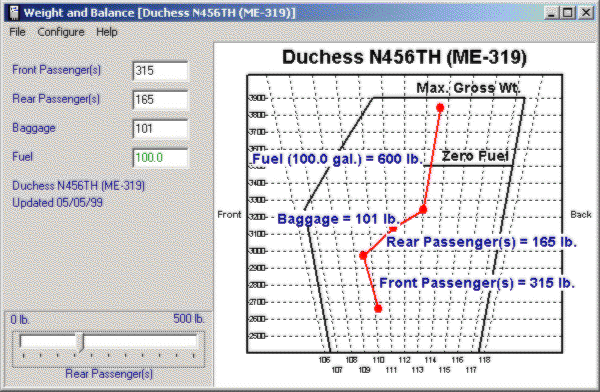Maximize the Weight and Balance window
Image resolution: width=600 pixels, height=392 pixels.
[x=567, y=13]
